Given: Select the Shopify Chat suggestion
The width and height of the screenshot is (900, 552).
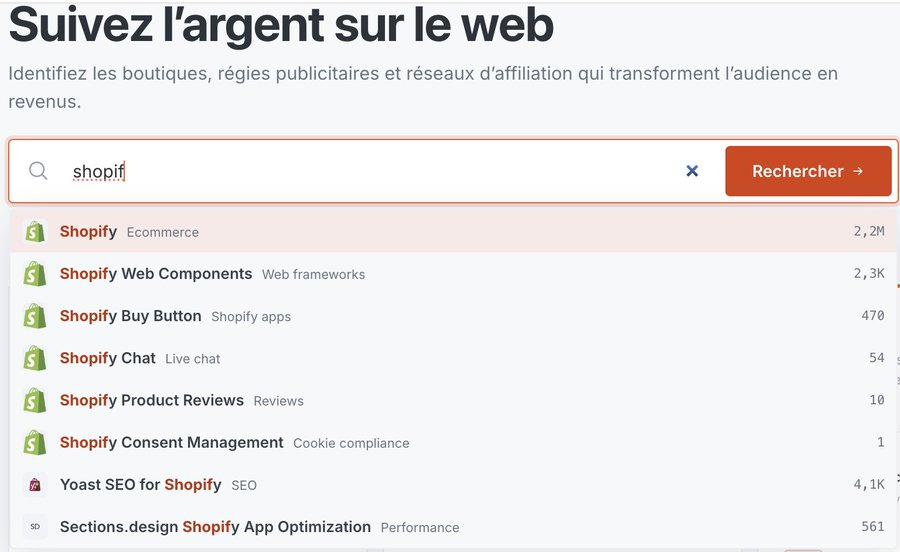Looking at the screenshot, I should pos(453,358).
